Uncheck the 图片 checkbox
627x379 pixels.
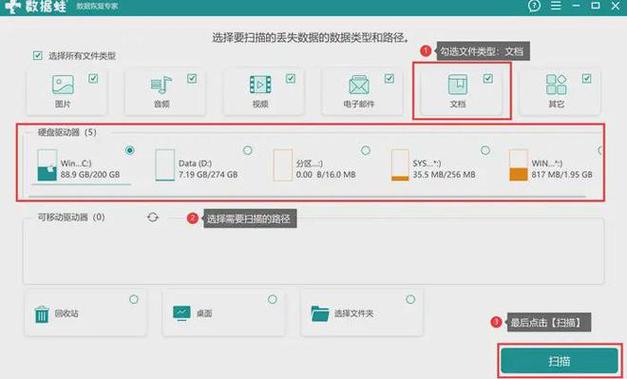(x=93, y=78)
